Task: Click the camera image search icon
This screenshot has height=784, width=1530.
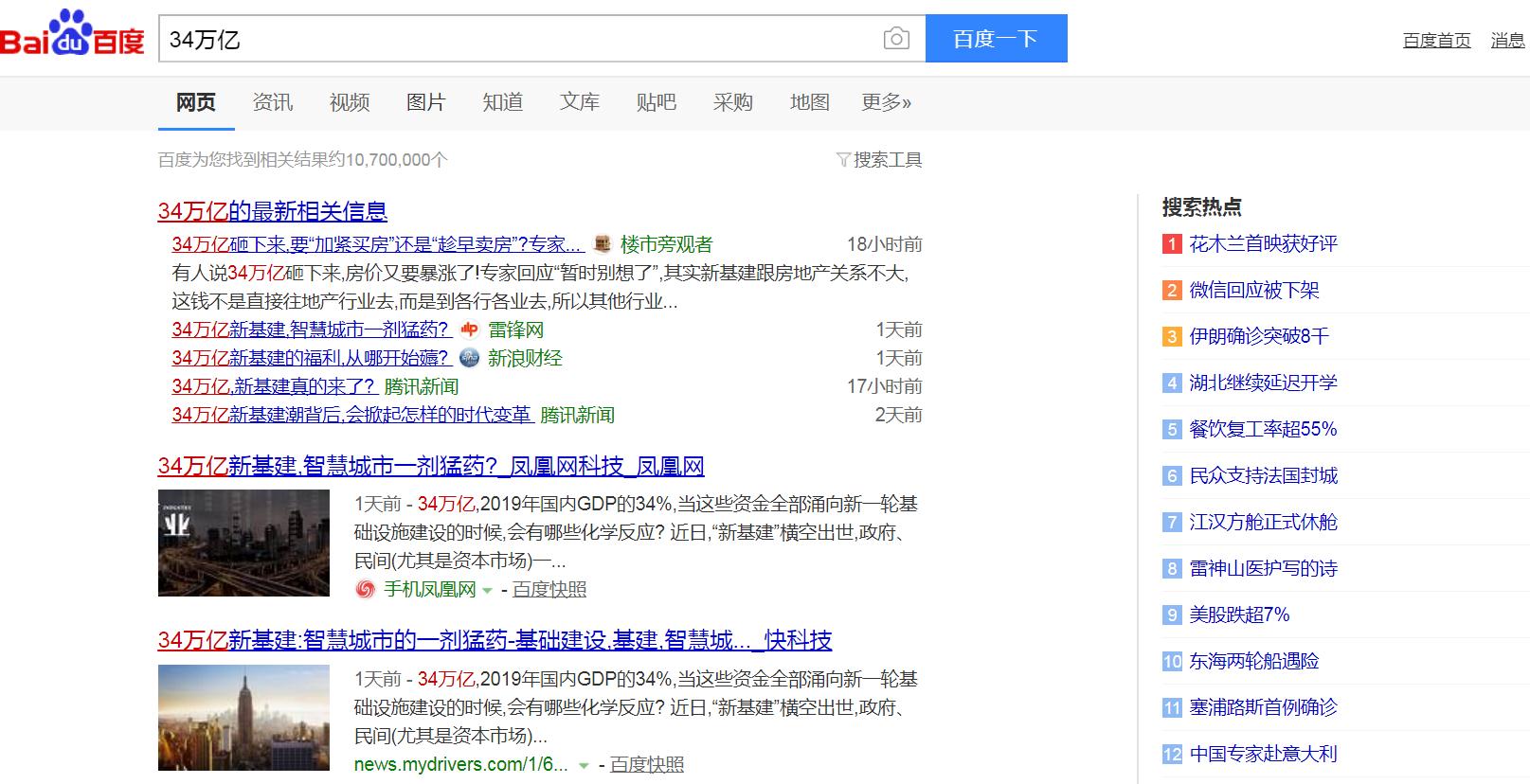Action: click(895, 39)
